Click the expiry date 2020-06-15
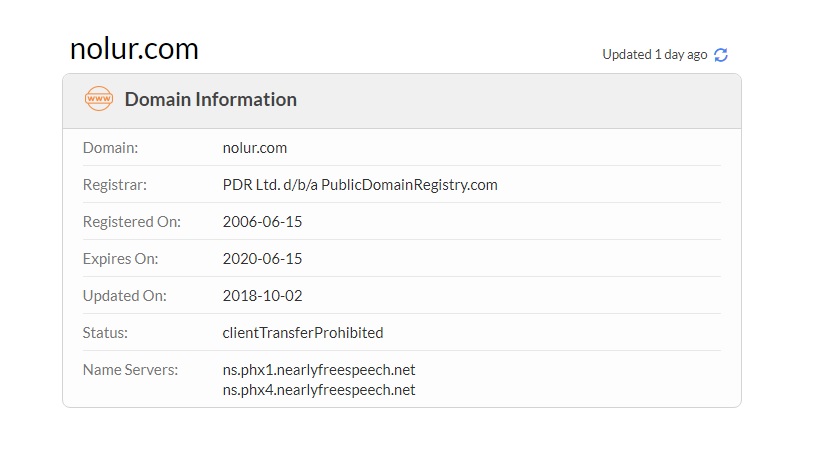Viewport: 819px width, 460px height. click(x=262, y=259)
